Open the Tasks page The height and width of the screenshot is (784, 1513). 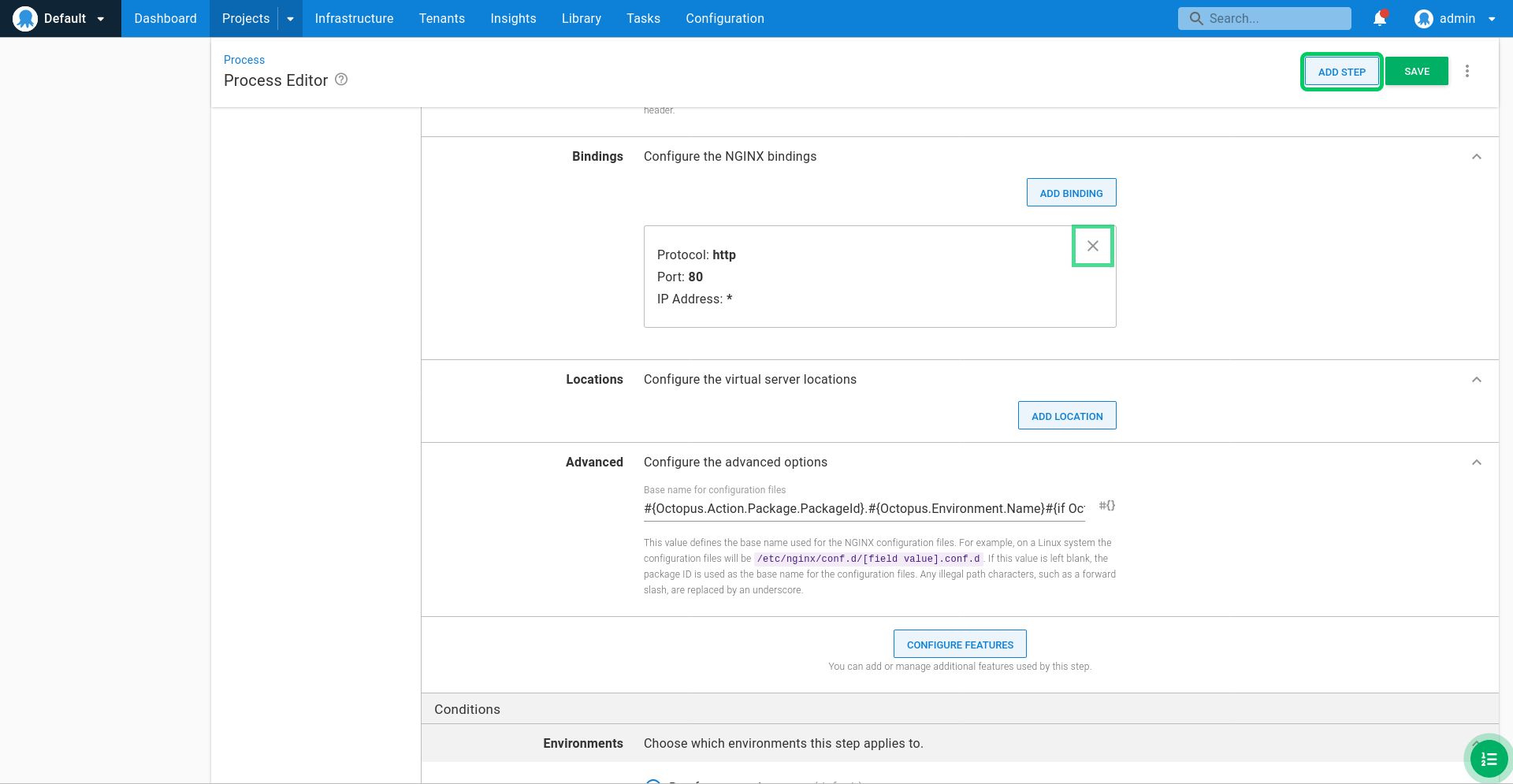click(x=643, y=18)
